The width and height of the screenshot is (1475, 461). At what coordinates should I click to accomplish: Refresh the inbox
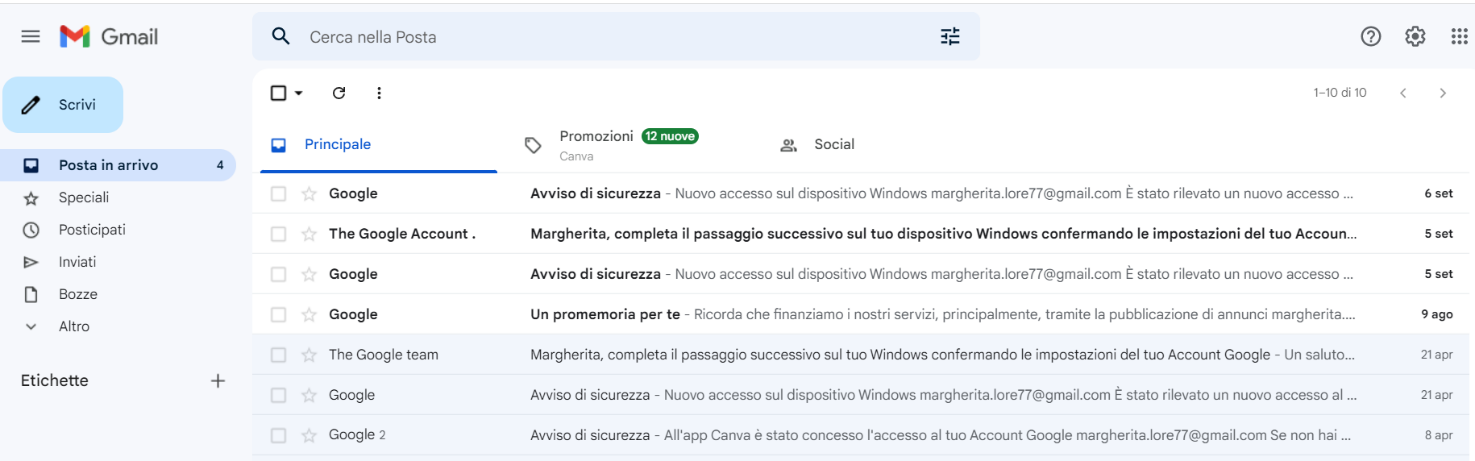click(x=339, y=93)
